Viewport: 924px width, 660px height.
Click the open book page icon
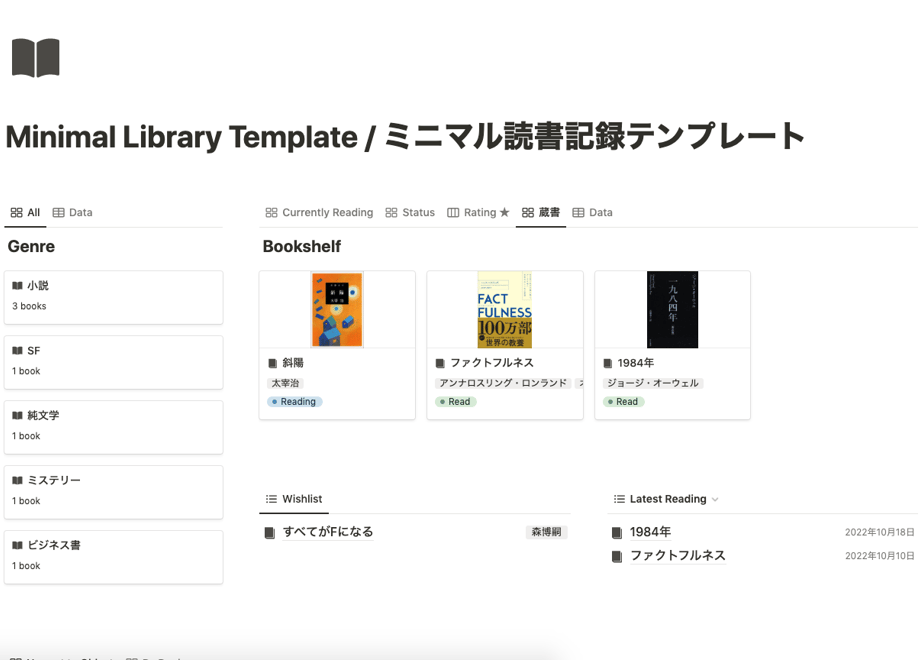[x=35, y=58]
